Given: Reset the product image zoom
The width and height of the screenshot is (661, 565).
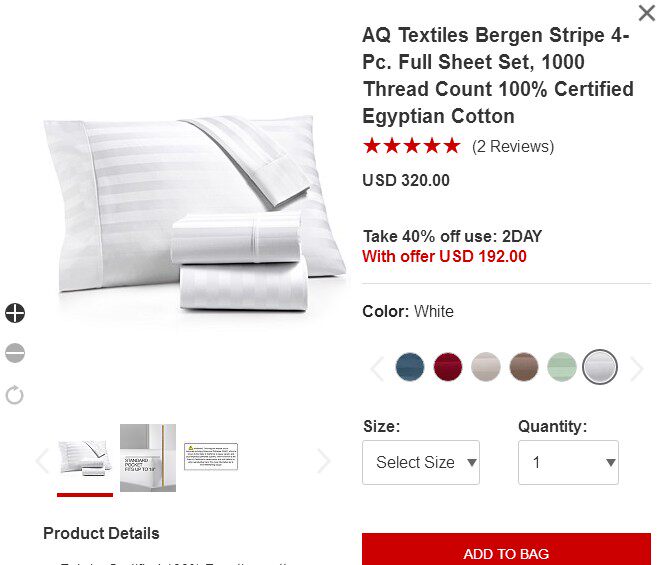Looking at the screenshot, I should (15, 395).
